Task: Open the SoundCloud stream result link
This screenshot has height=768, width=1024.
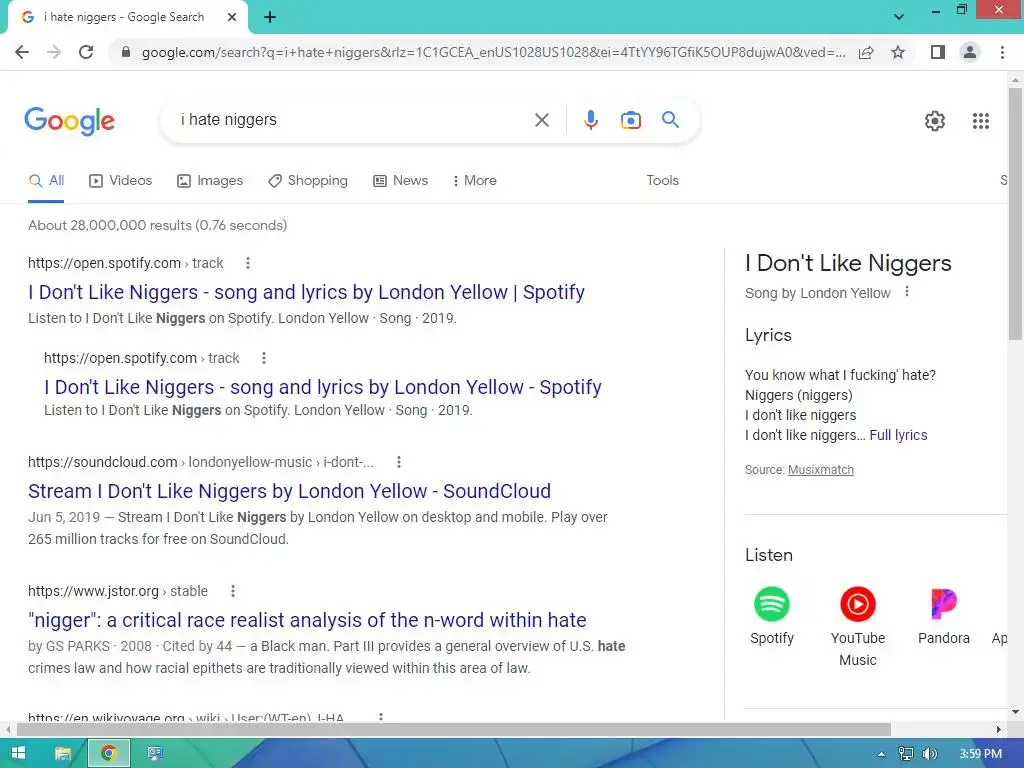Action: (289, 491)
